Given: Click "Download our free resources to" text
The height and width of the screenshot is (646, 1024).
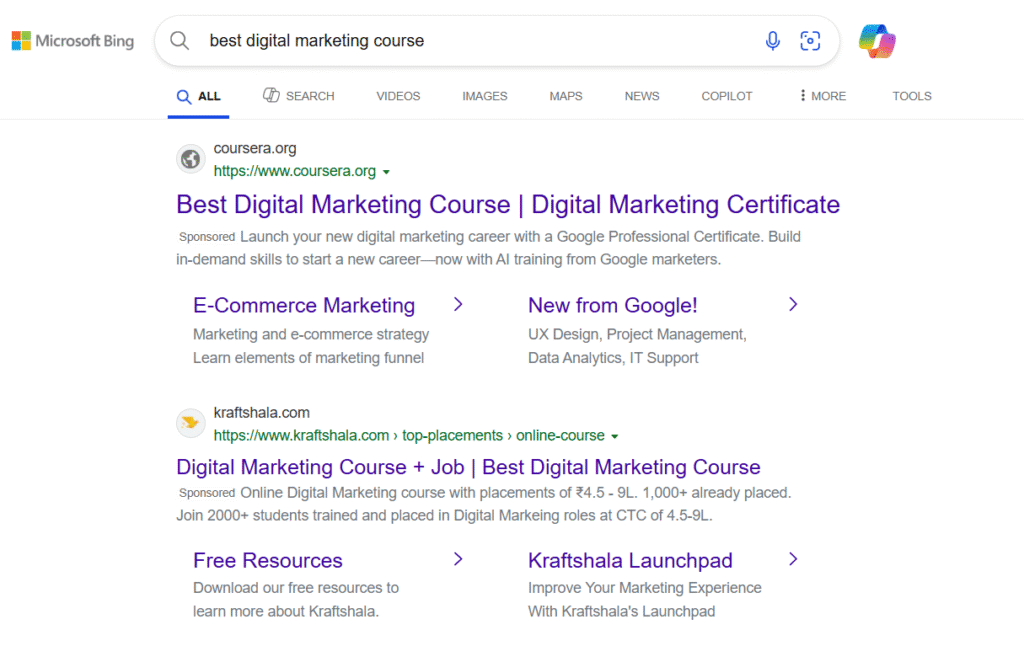Looking at the screenshot, I should coord(296,588).
